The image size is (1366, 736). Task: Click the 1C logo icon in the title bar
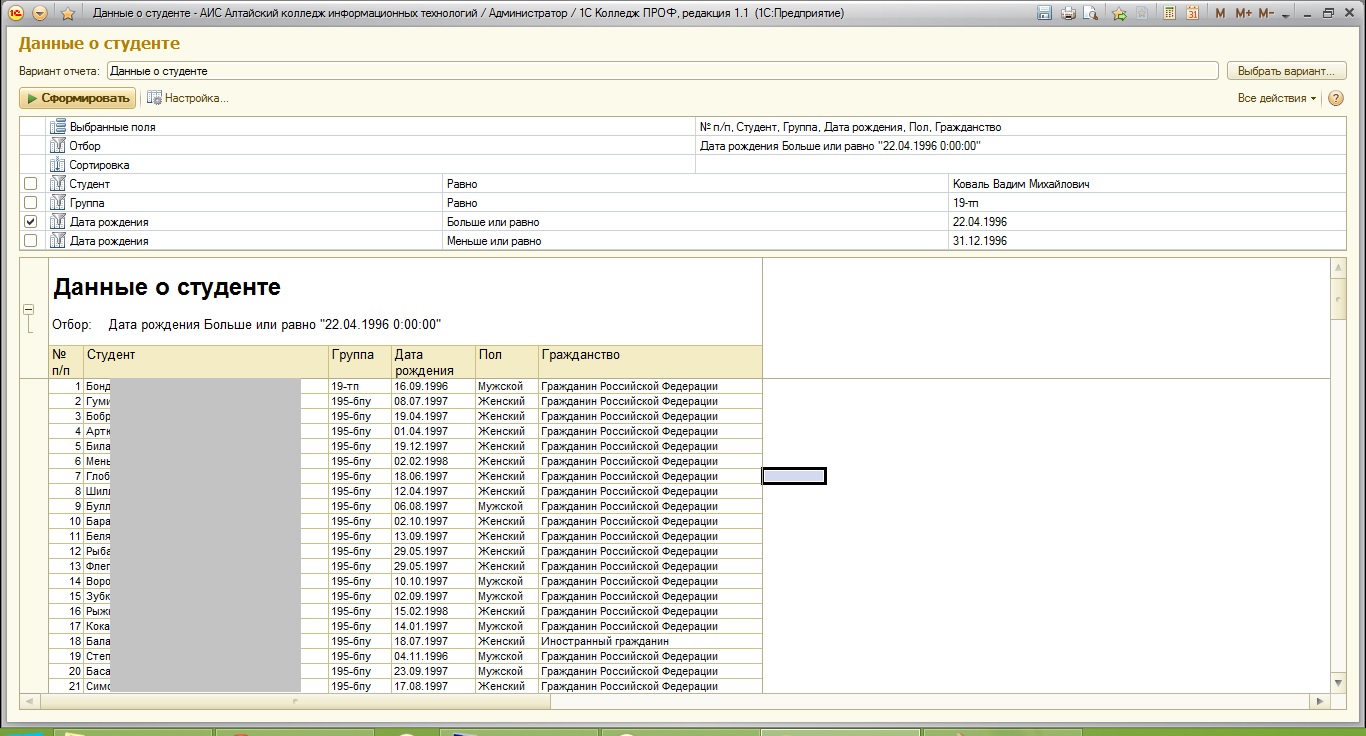[16, 13]
